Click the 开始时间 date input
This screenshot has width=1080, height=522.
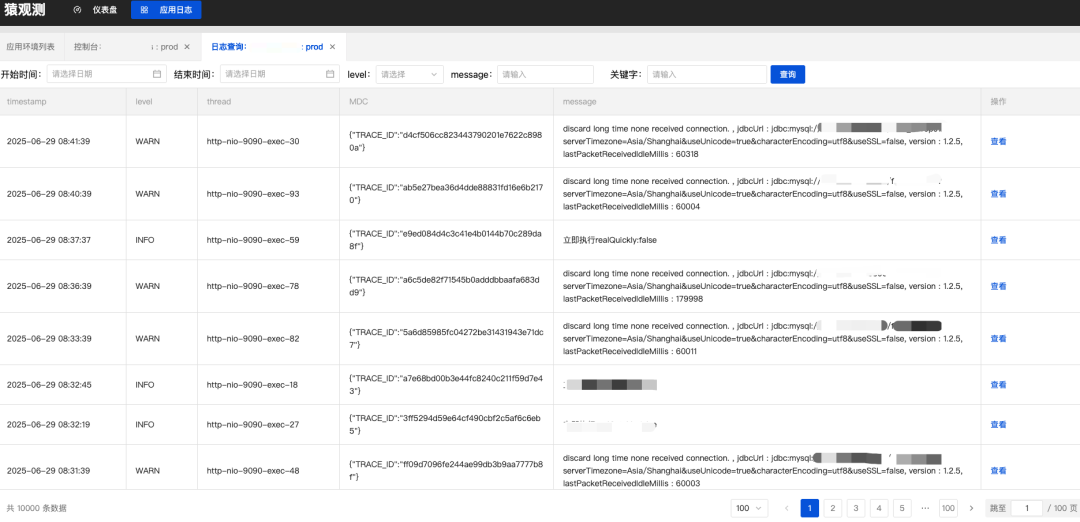pos(106,74)
